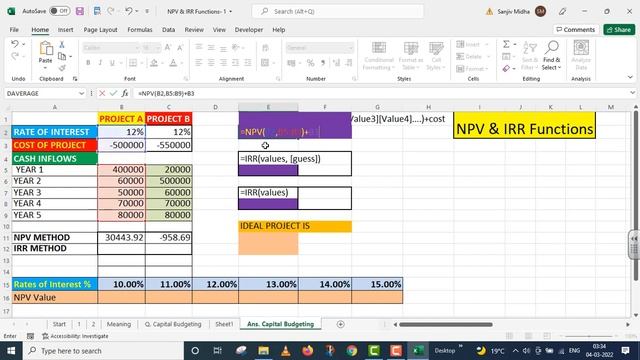Click the Save icon in title bar
Image resolution: width=640 pixels, height=360 pixels.
(80, 11)
